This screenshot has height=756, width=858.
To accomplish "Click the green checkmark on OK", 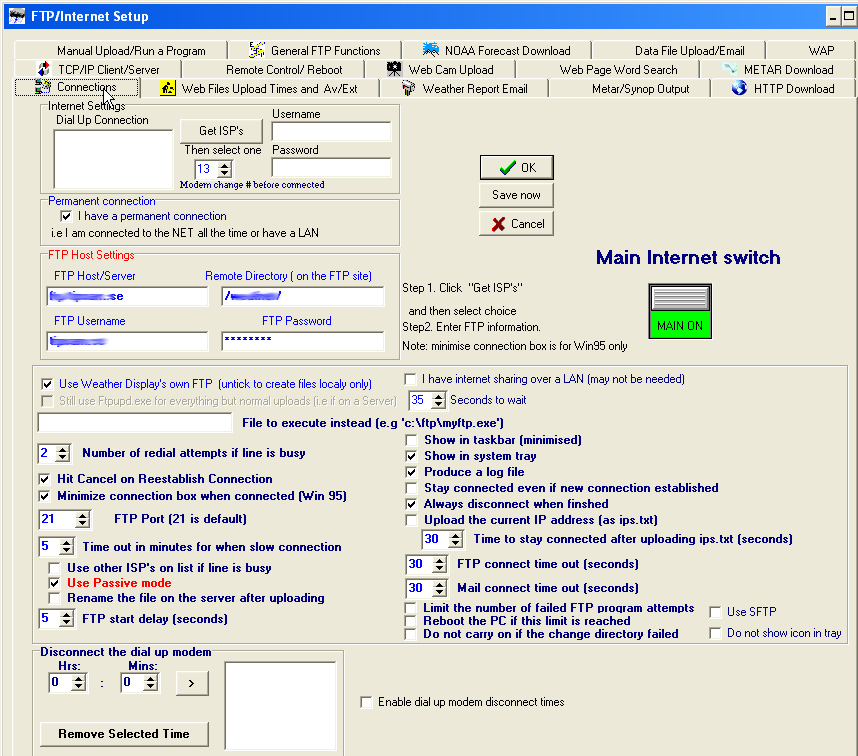I will click(x=508, y=167).
